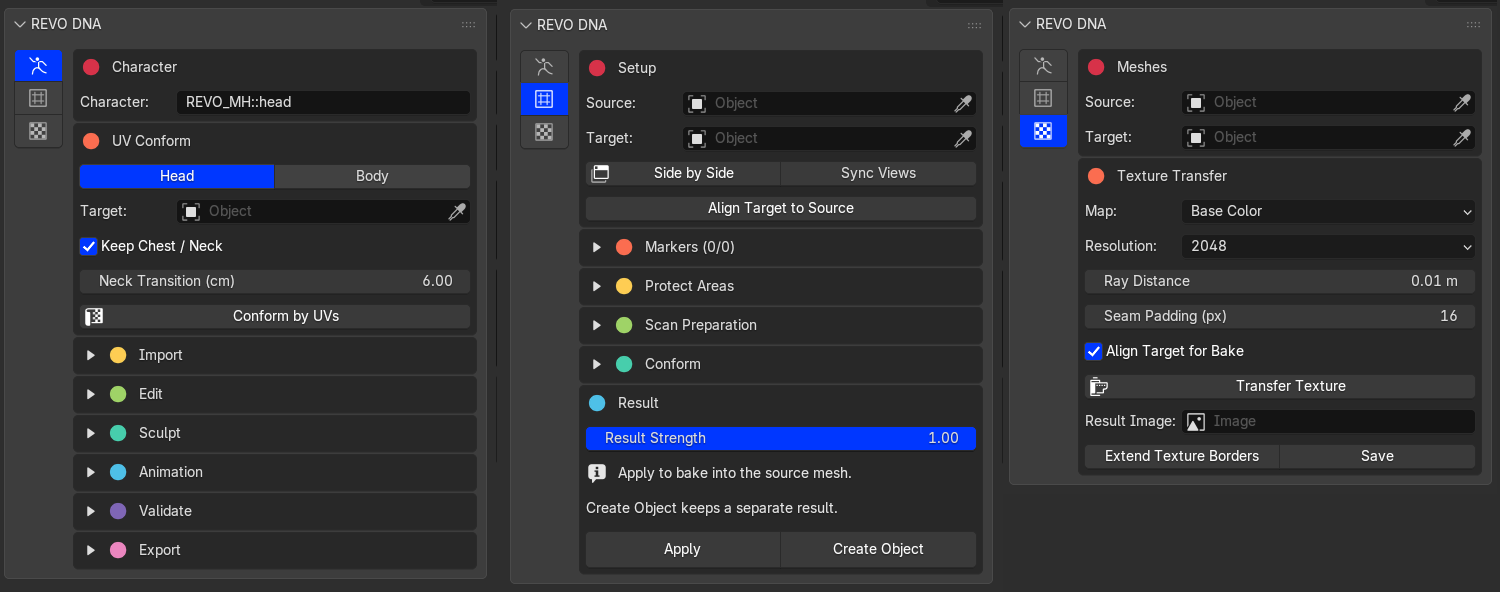The width and height of the screenshot is (1500, 592).
Task: Click Conform by UVs icon
Action: (x=94, y=316)
